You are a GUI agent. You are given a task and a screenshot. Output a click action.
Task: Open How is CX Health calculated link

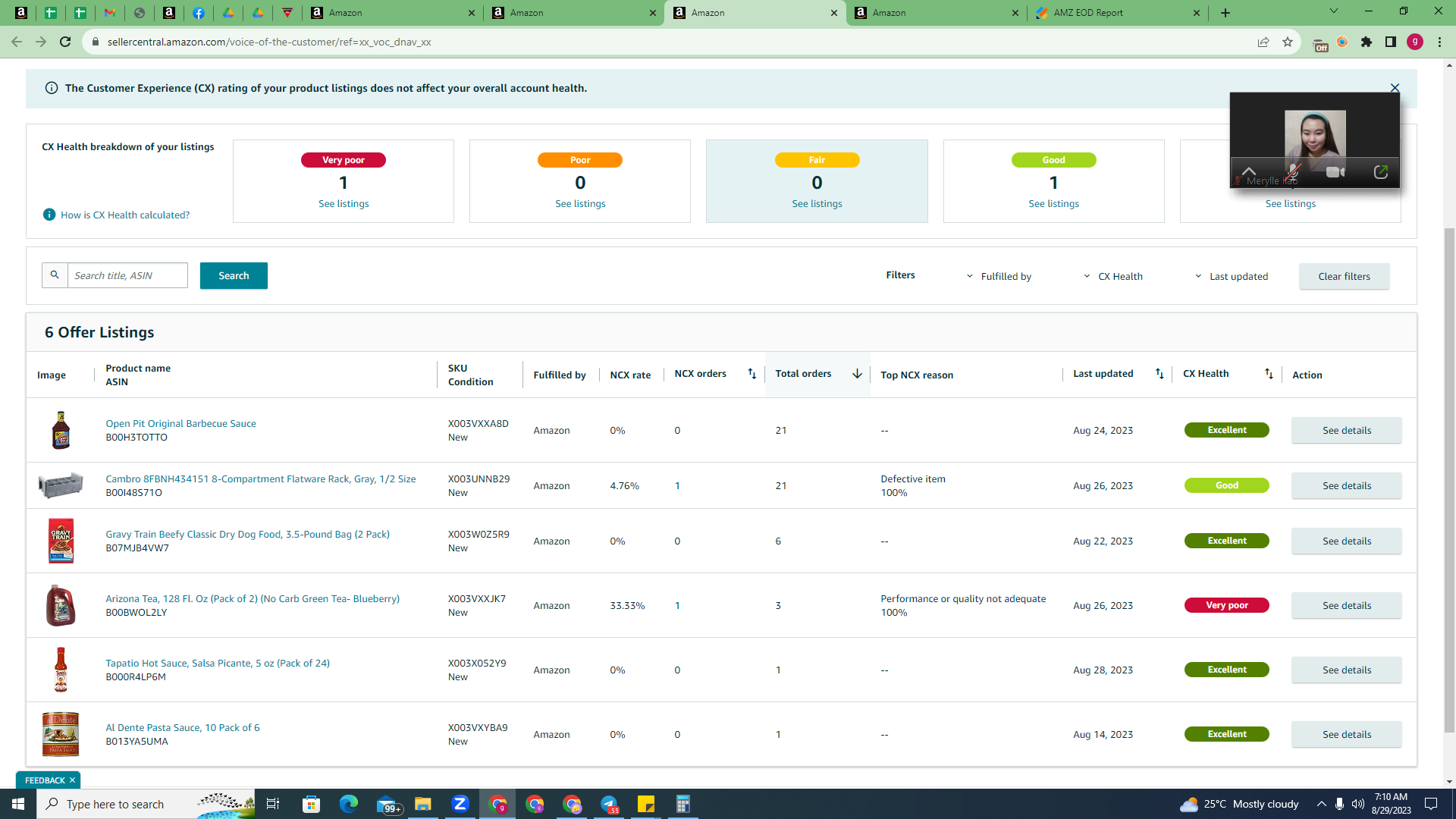(125, 215)
